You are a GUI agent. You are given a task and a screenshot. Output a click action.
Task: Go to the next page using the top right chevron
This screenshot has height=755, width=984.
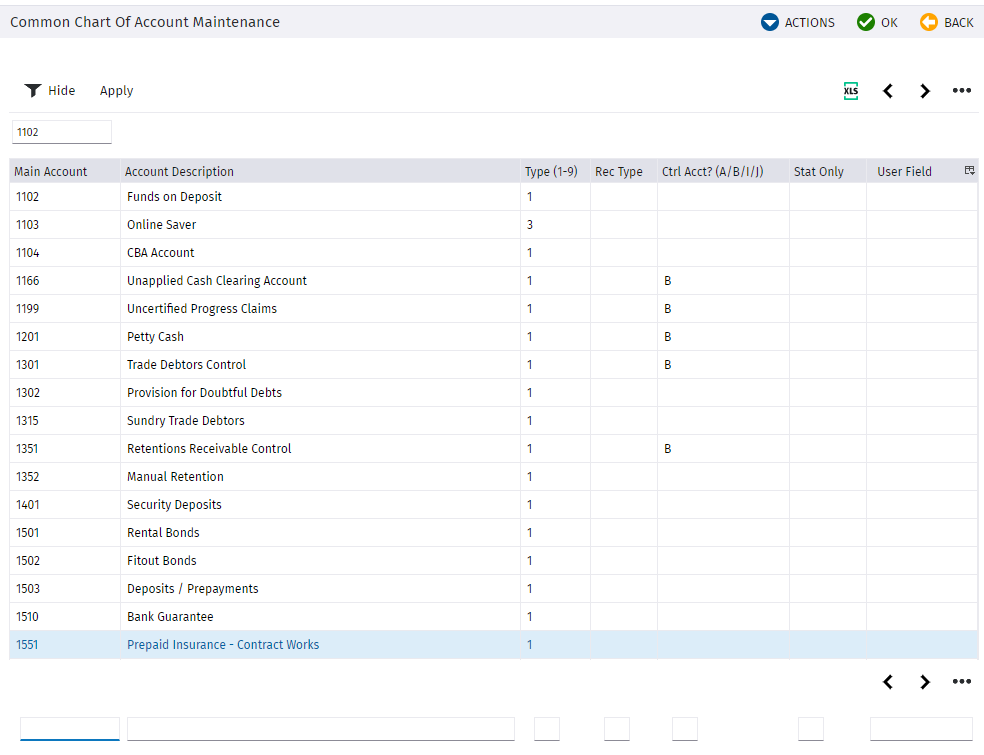click(x=924, y=91)
